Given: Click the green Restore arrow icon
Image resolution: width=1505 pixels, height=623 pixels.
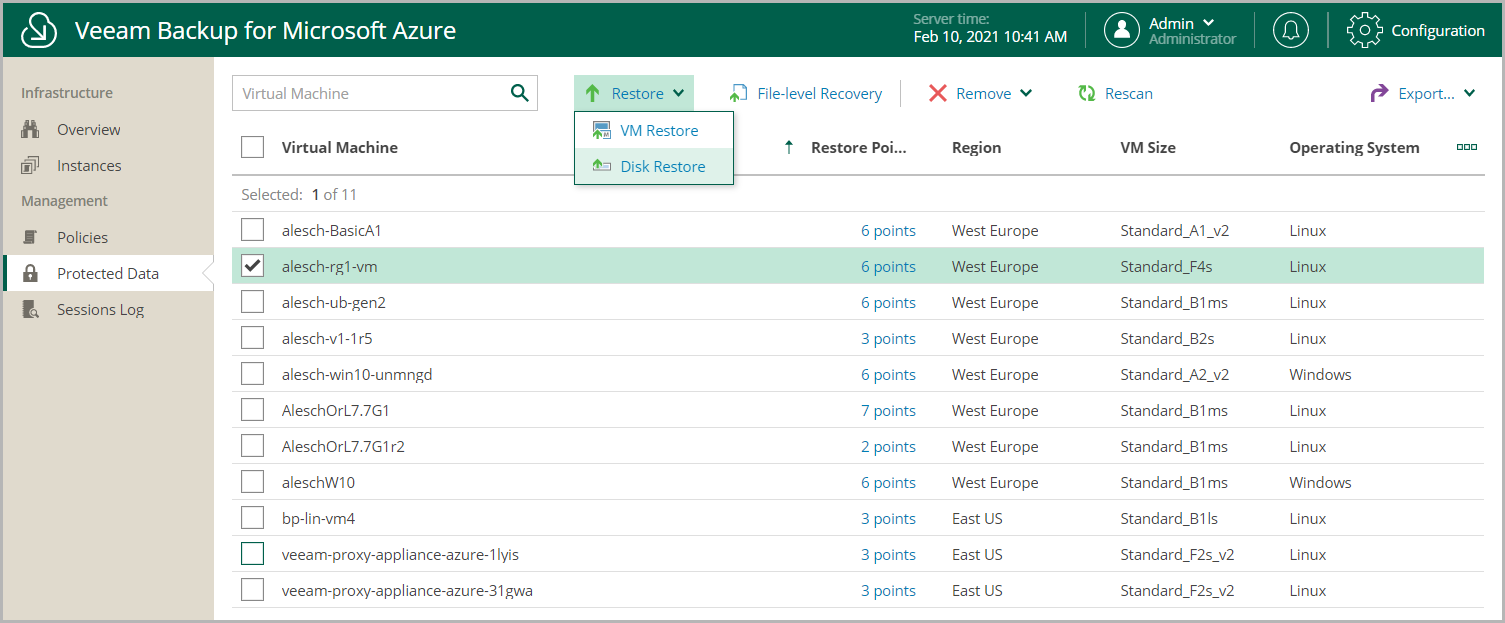Looking at the screenshot, I should click(592, 93).
